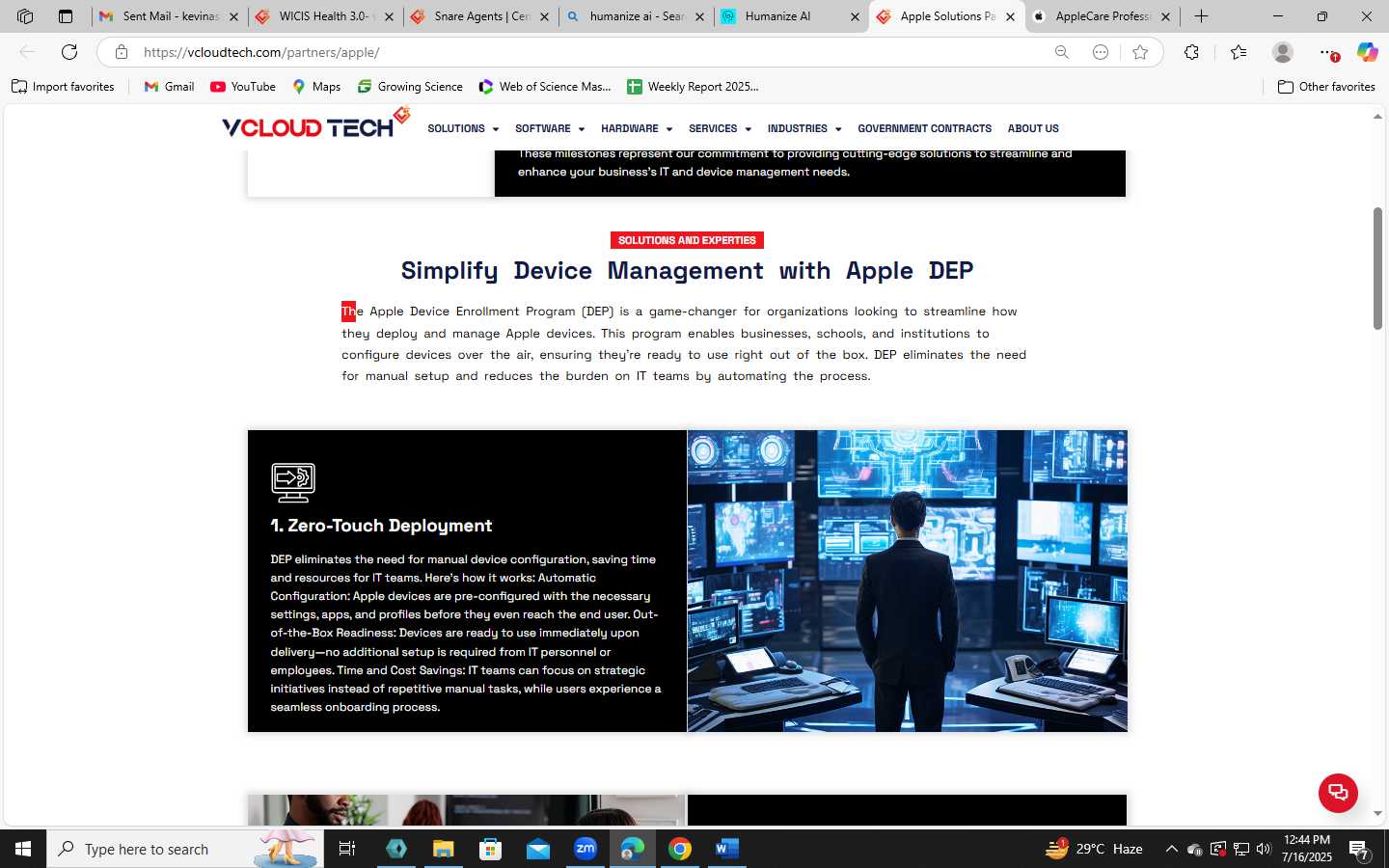Show hidden system tray icons
This screenshot has width=1389, height=868.
click(1171, 849)
